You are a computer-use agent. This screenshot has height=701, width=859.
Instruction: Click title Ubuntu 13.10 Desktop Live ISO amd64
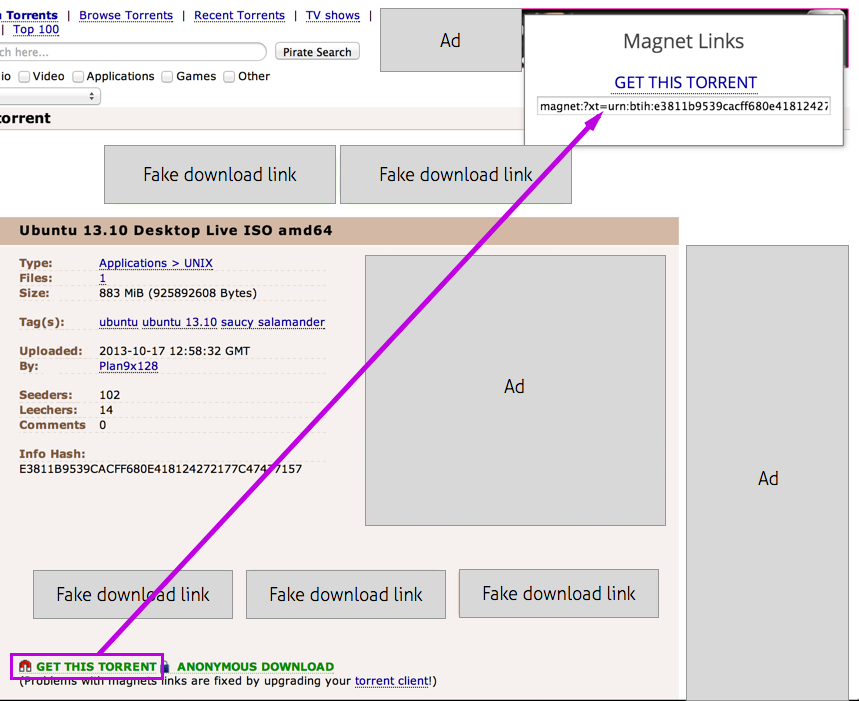[x=176, y=230]
